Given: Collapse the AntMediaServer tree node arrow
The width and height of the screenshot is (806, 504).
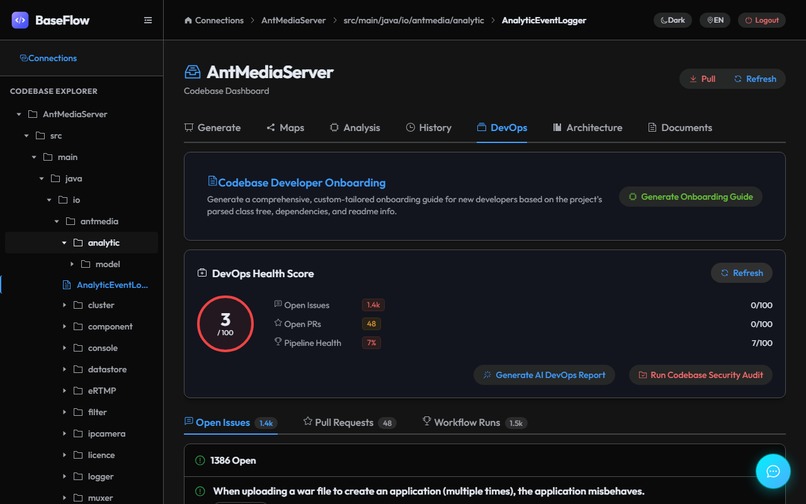Looking at the screenshot, I should [x=19, y=114].
